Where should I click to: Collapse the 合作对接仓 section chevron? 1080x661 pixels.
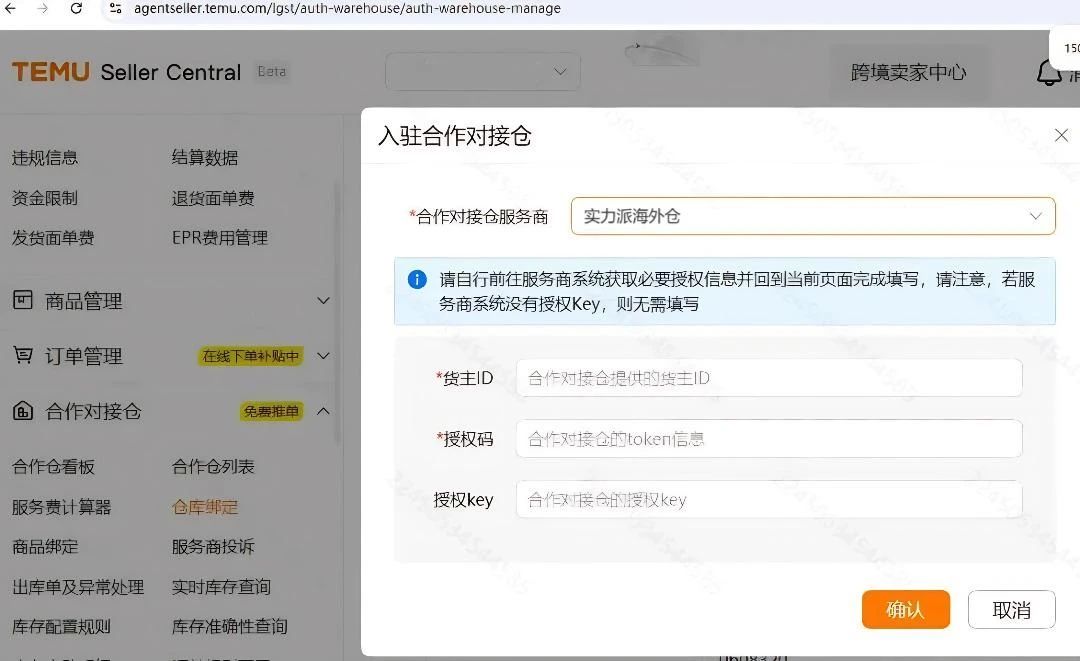click(323, 411)
